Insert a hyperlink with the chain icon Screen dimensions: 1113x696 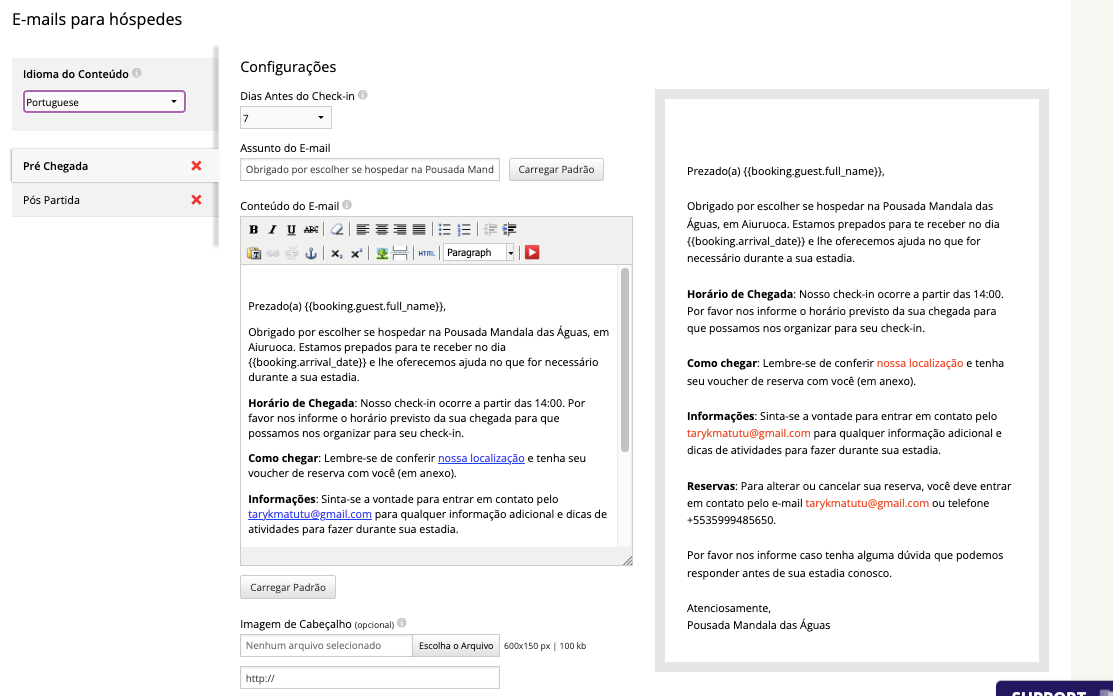point(273,253)
